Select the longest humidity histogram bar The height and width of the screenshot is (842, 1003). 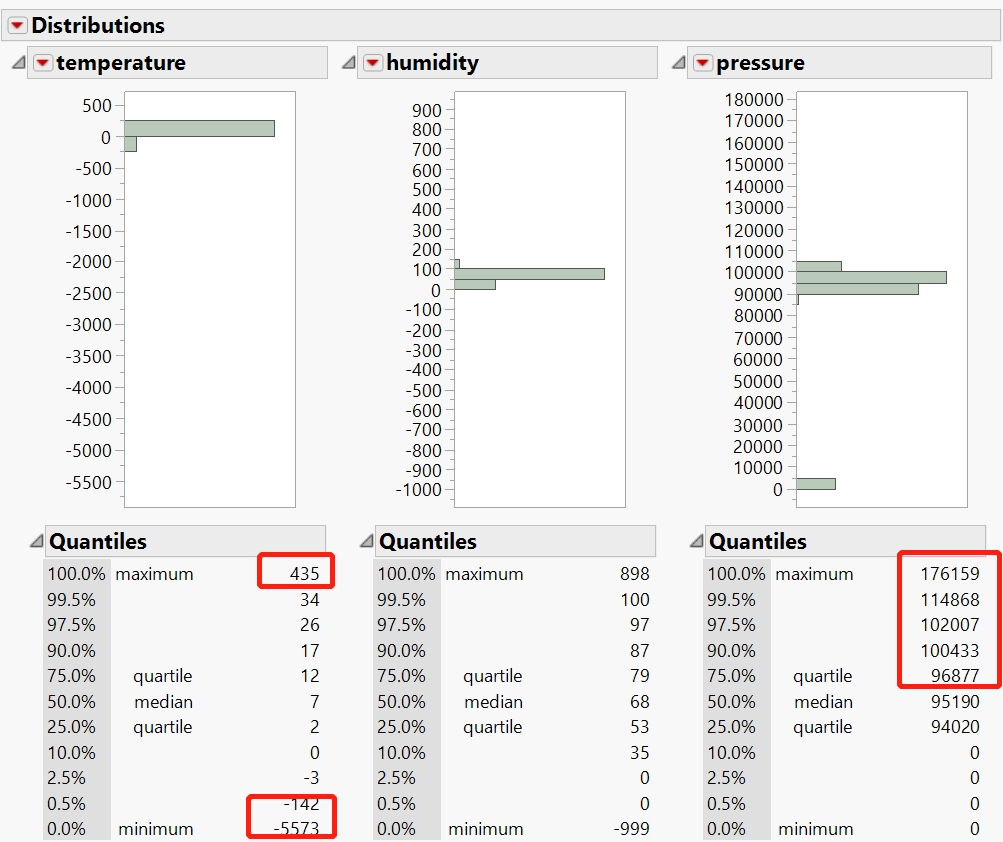click(x=530, y=274)
